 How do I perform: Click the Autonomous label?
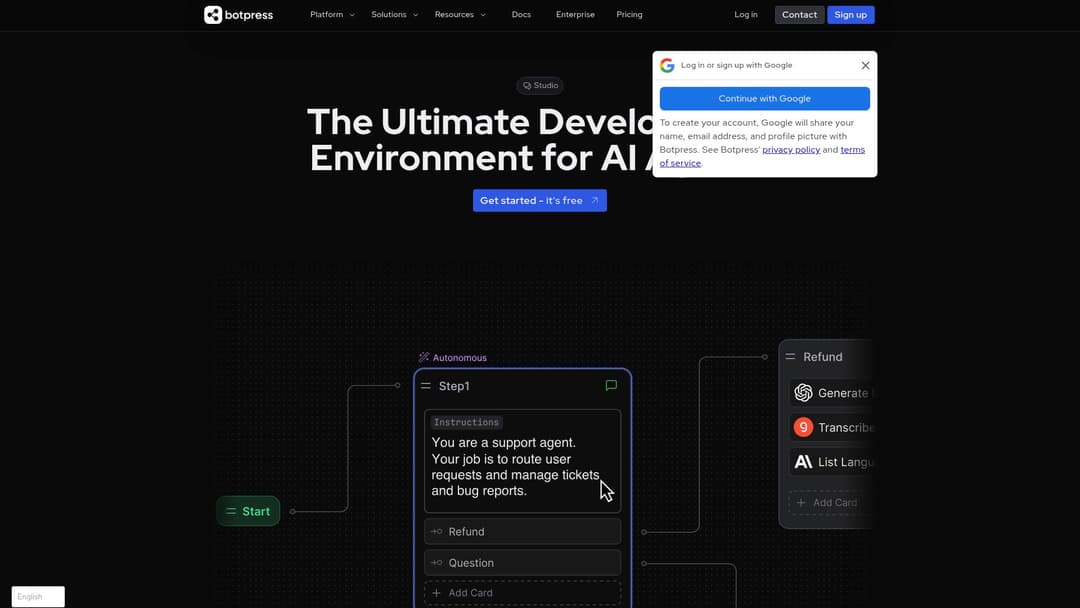pos(459,357)
